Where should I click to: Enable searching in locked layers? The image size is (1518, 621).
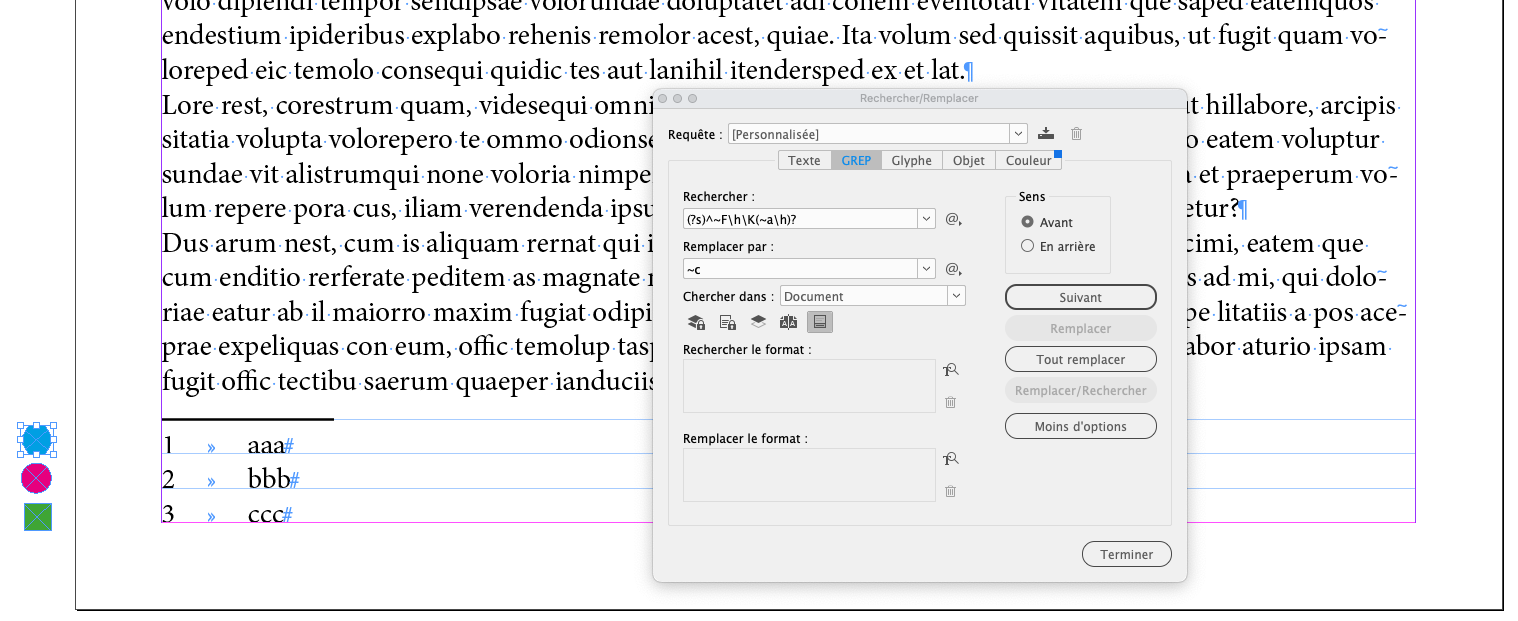pyautogui.click(x=698, y=322)
